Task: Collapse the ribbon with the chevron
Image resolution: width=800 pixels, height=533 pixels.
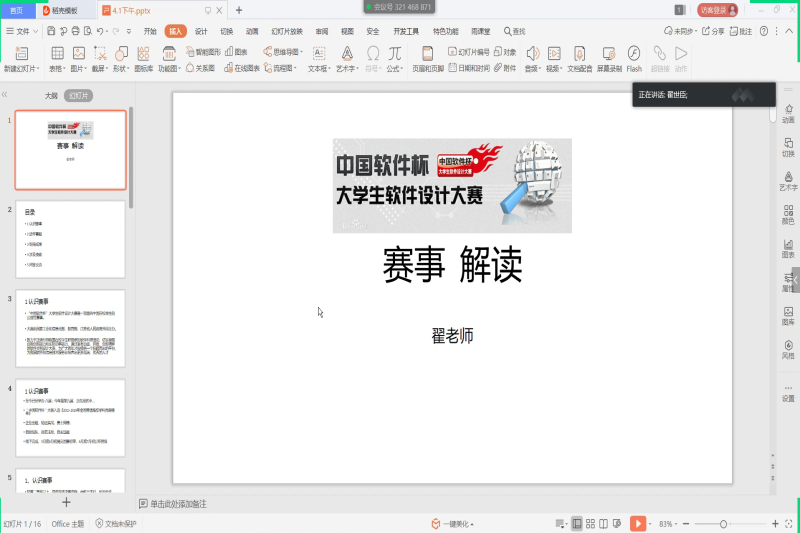Action: pyautogui.click(x=789, y=31)
